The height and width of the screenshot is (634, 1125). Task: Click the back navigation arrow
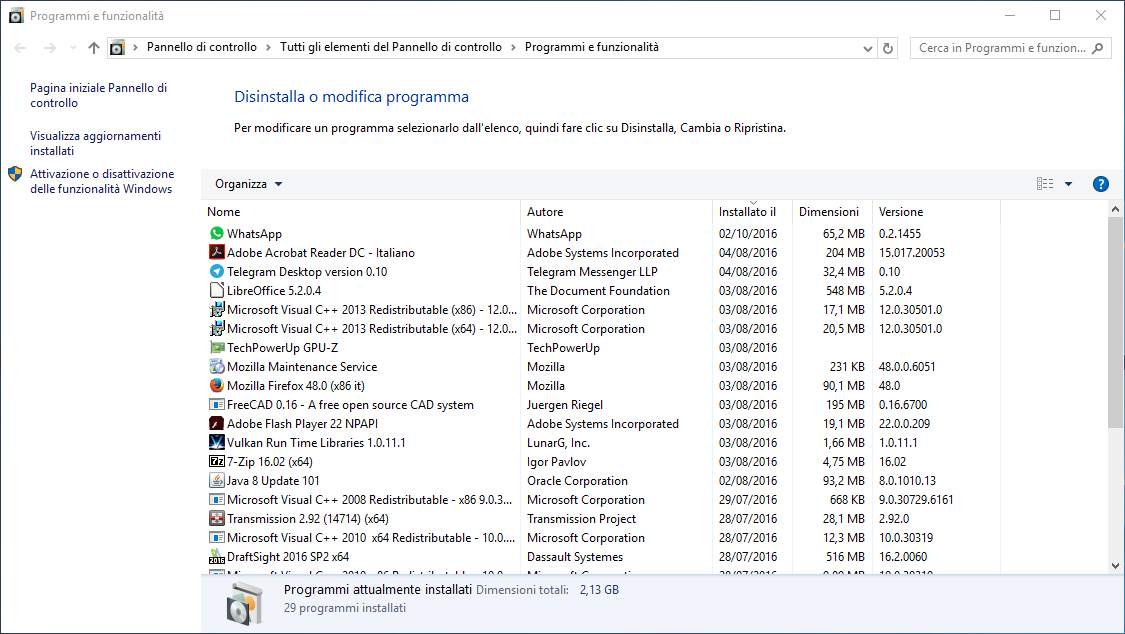(20, 48)
